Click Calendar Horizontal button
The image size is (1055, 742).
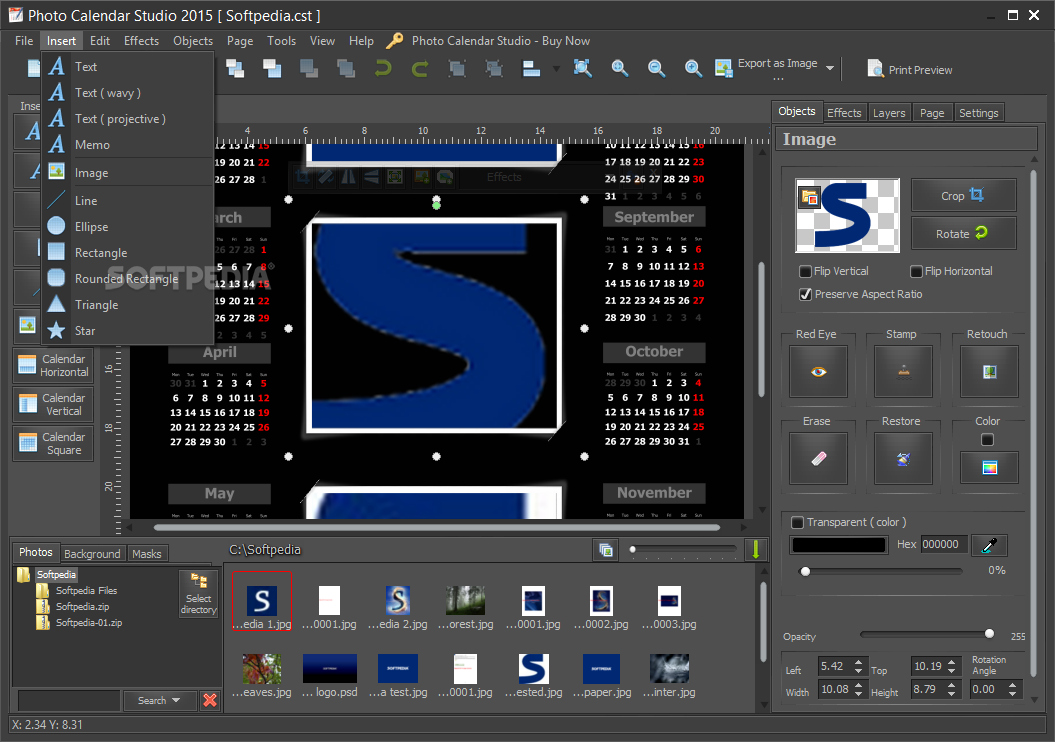click(x=53, y=365)
